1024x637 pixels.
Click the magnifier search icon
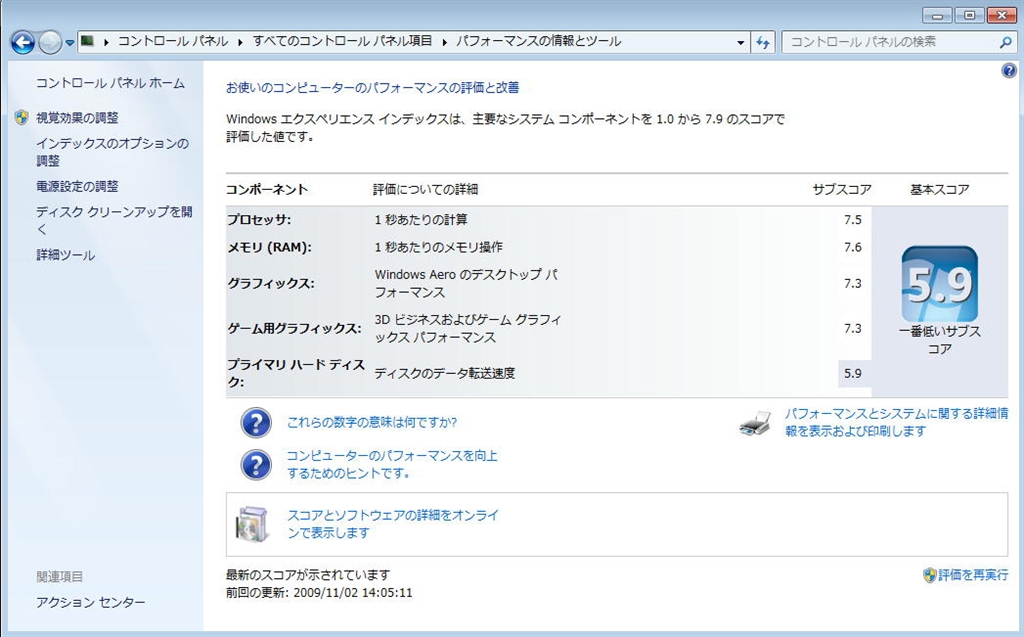click(1005, 42)
